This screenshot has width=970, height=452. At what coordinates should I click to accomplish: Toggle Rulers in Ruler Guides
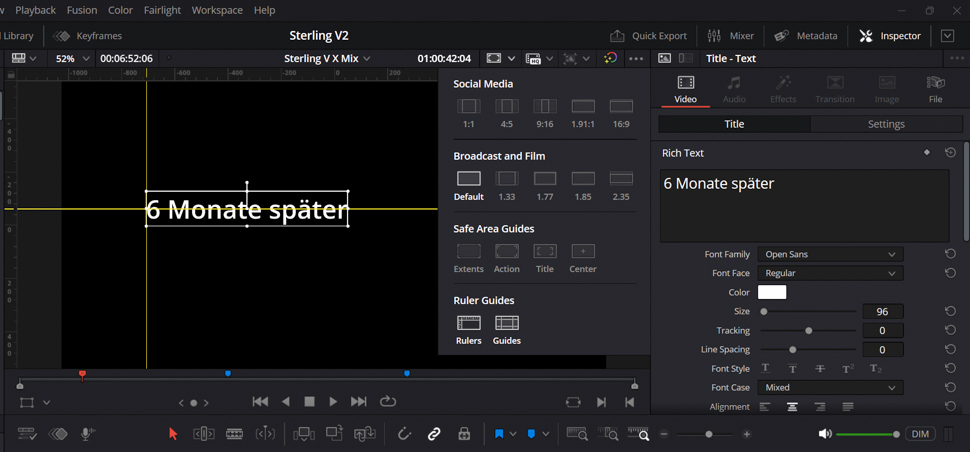click(x=468, y=323)
